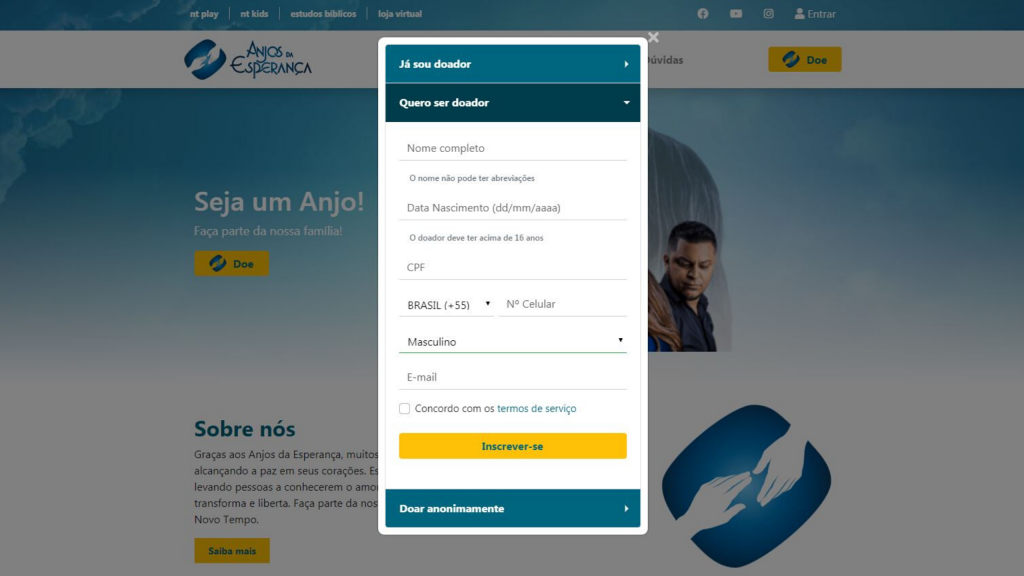Click the Entrar user icon
The height and width of the screenshot is (576, 1024).
pos(799,13)
